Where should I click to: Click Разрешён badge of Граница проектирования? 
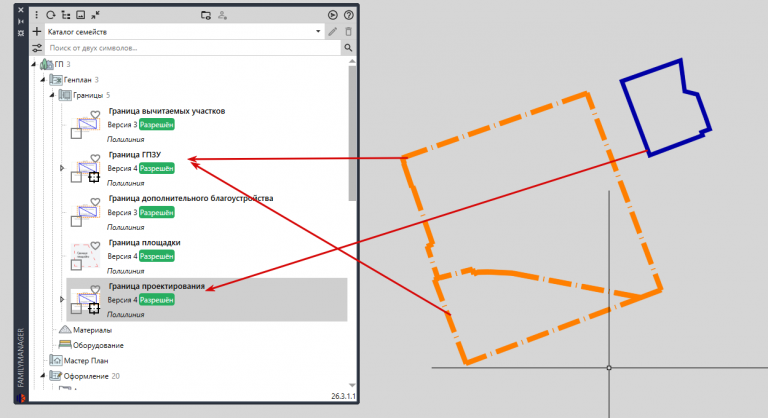pos(157,299)
